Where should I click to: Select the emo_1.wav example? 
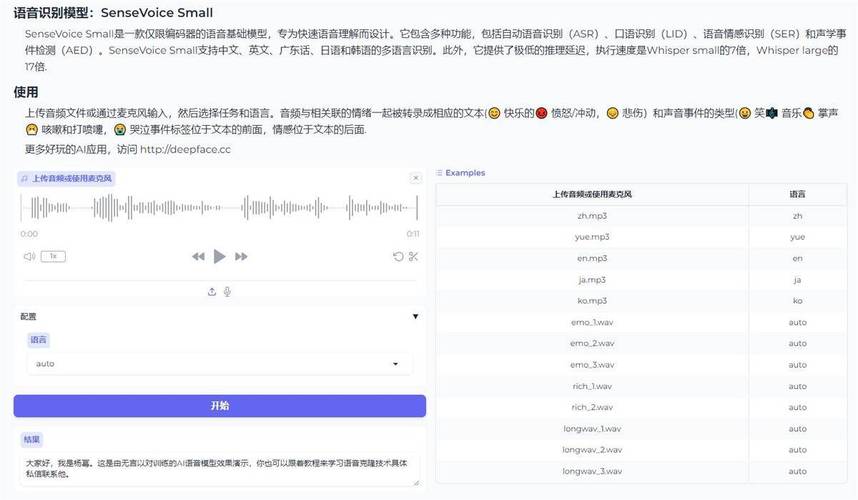click(x=592, y=322)
